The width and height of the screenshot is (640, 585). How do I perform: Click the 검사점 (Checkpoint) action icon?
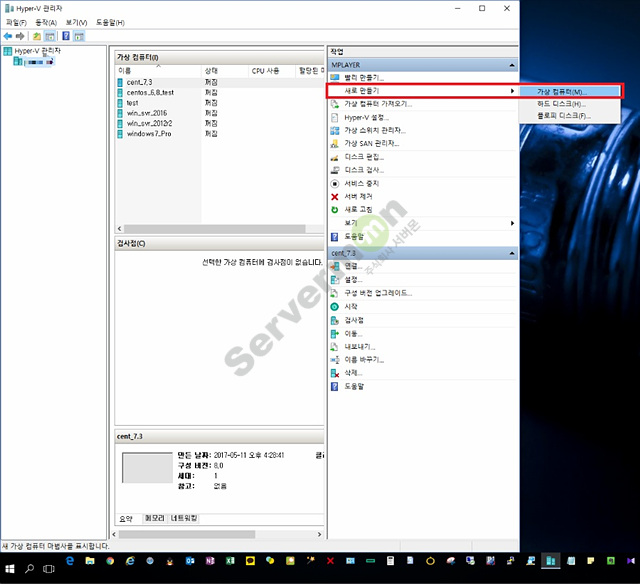335,320
